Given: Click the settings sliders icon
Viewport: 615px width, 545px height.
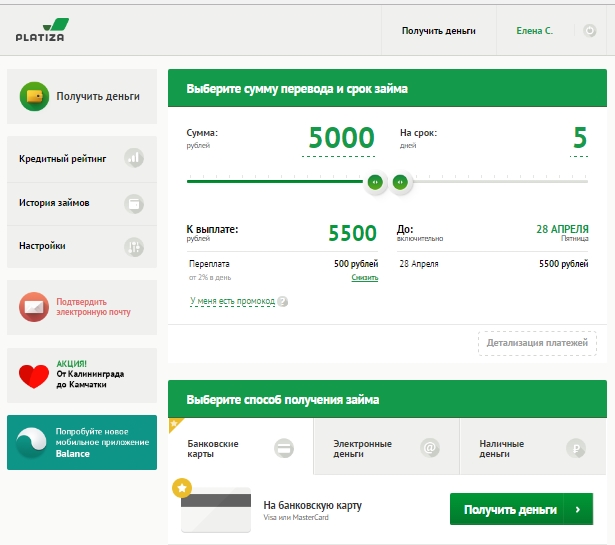Looking at the screenshot, I should [134, 246].
